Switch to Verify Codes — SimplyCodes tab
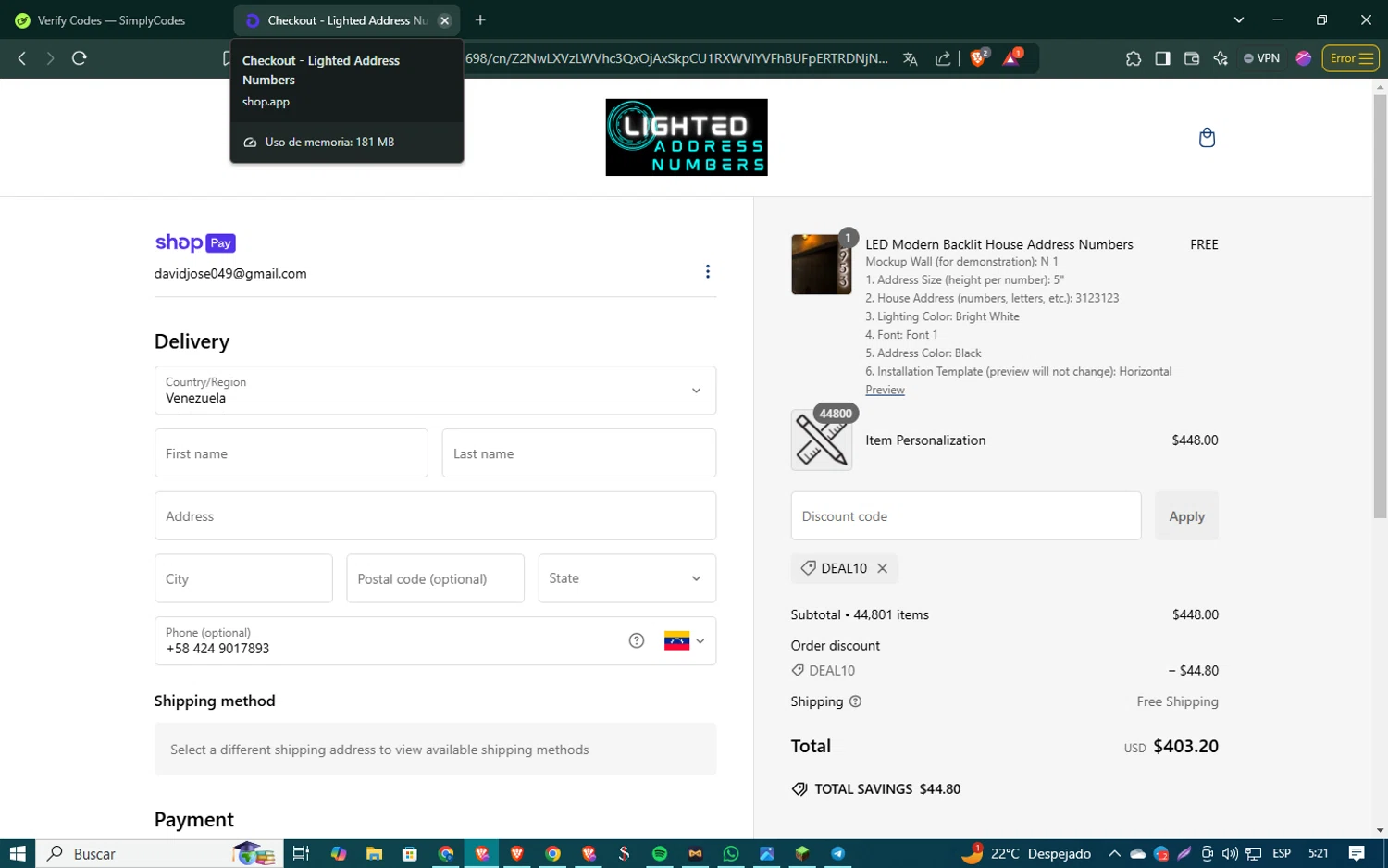This screenshot has height=868, width=1388. [112, 20]
